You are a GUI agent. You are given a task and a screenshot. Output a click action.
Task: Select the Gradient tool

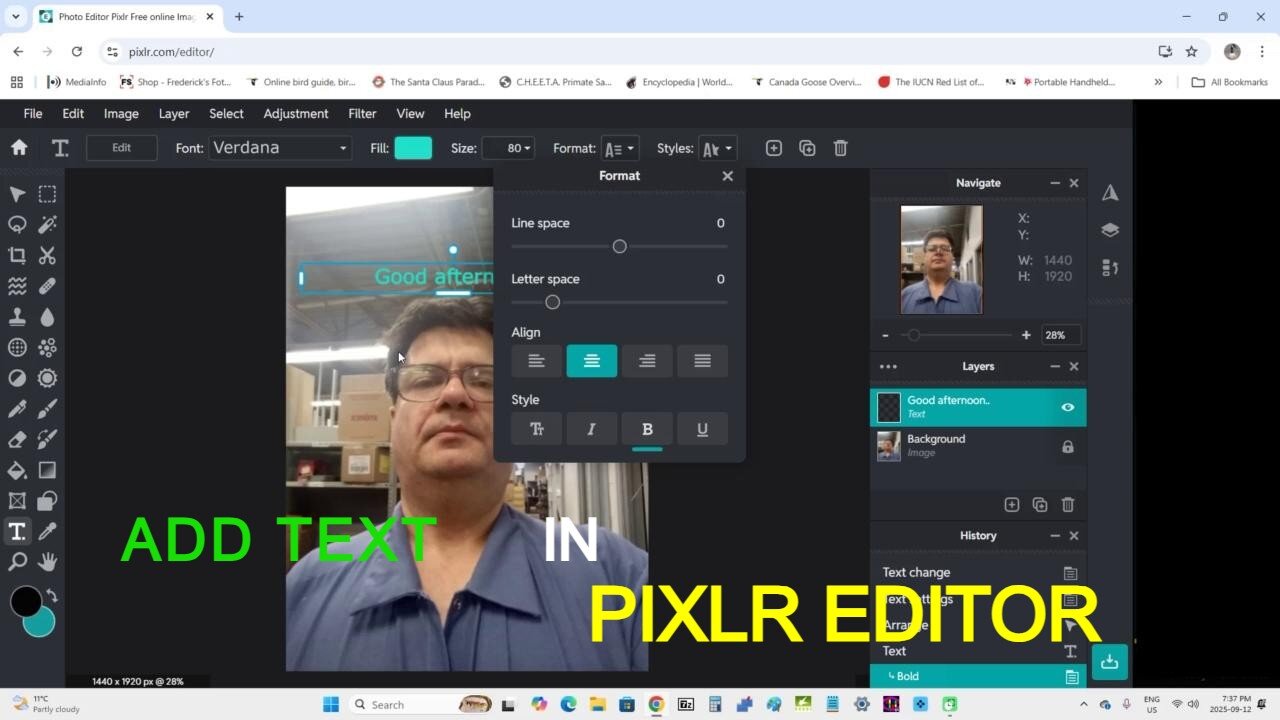coord(47,470)
